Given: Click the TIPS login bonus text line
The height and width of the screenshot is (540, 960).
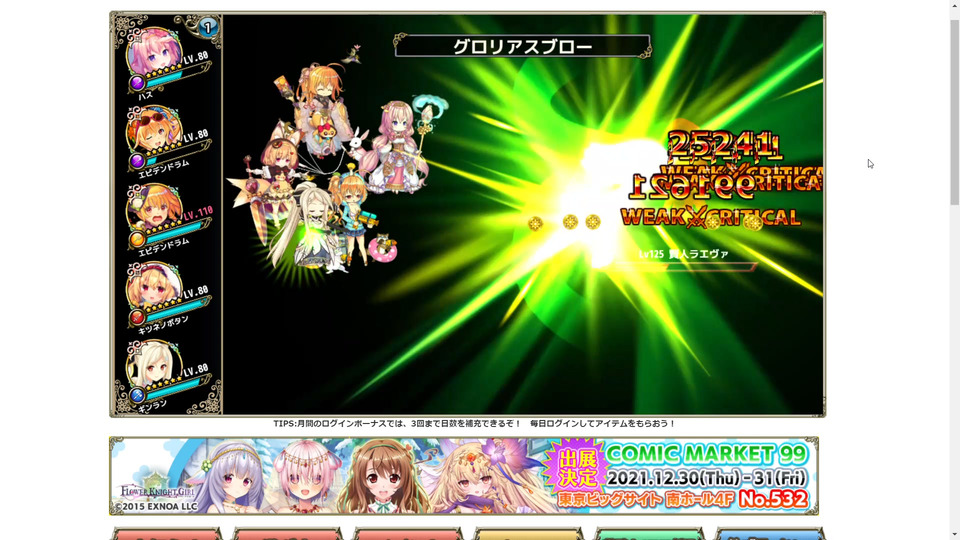Looking at the screenshot, I should tap(474, 424).
